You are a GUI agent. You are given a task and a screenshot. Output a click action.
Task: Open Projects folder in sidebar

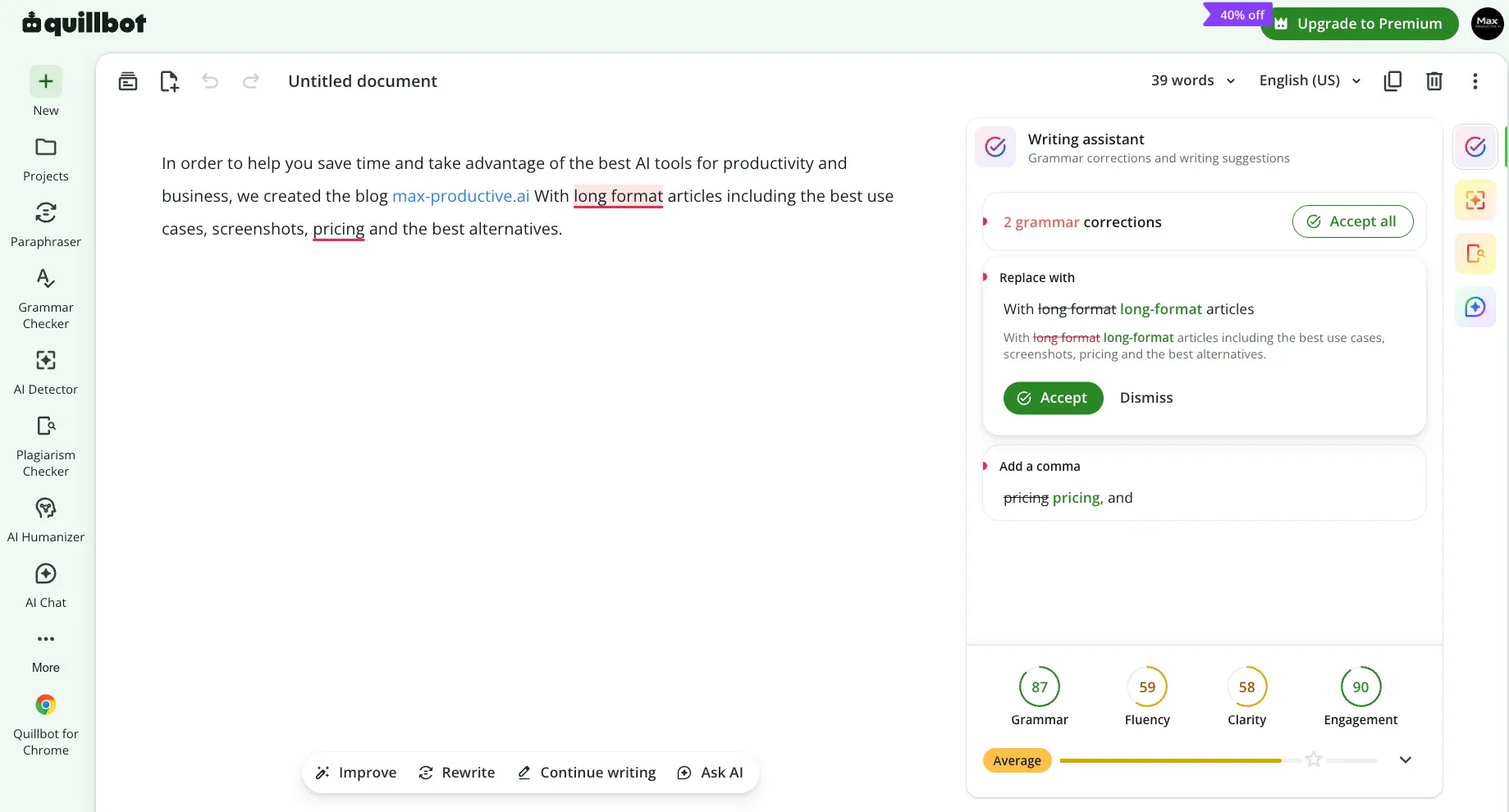(x=46, y=159)
